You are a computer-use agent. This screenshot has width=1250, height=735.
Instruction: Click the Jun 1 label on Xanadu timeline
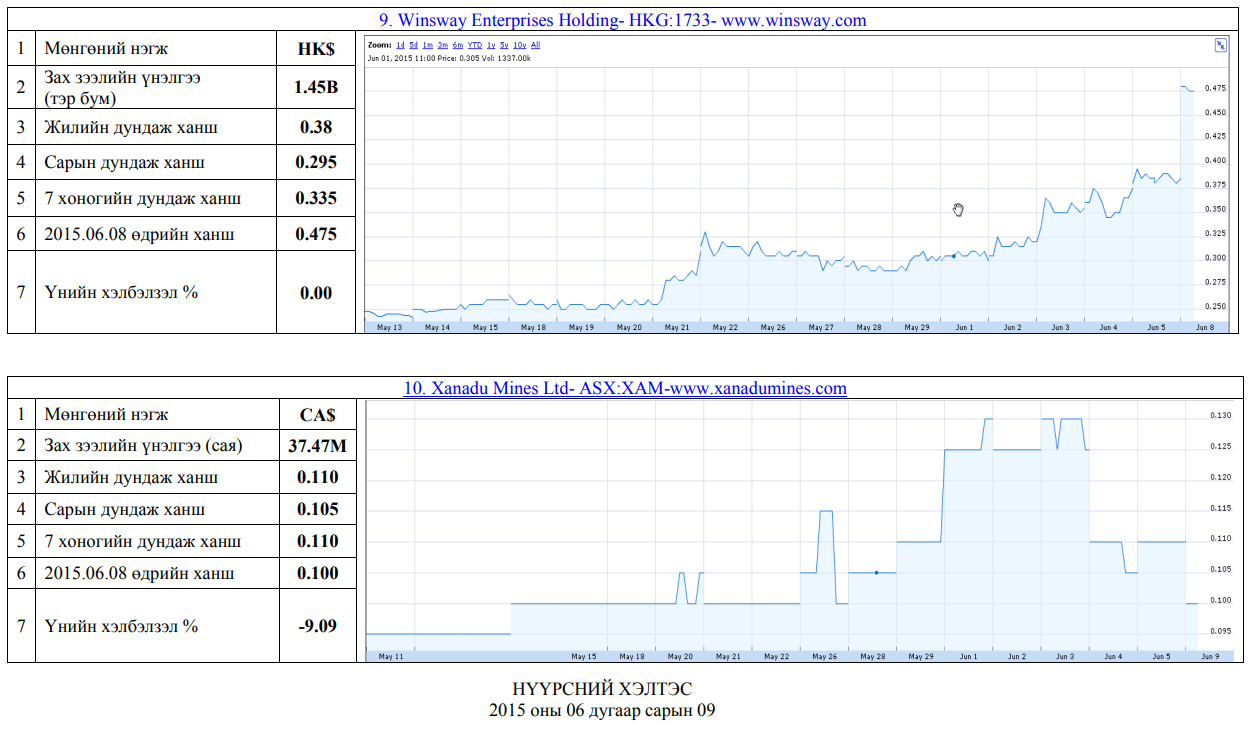tap(968, 656)
